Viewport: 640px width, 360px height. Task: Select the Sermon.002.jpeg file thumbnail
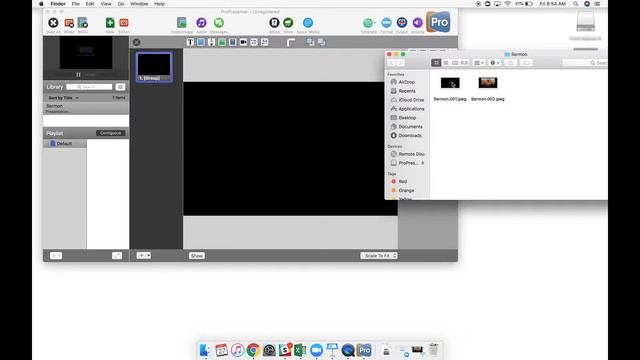(x=488, y=83)
